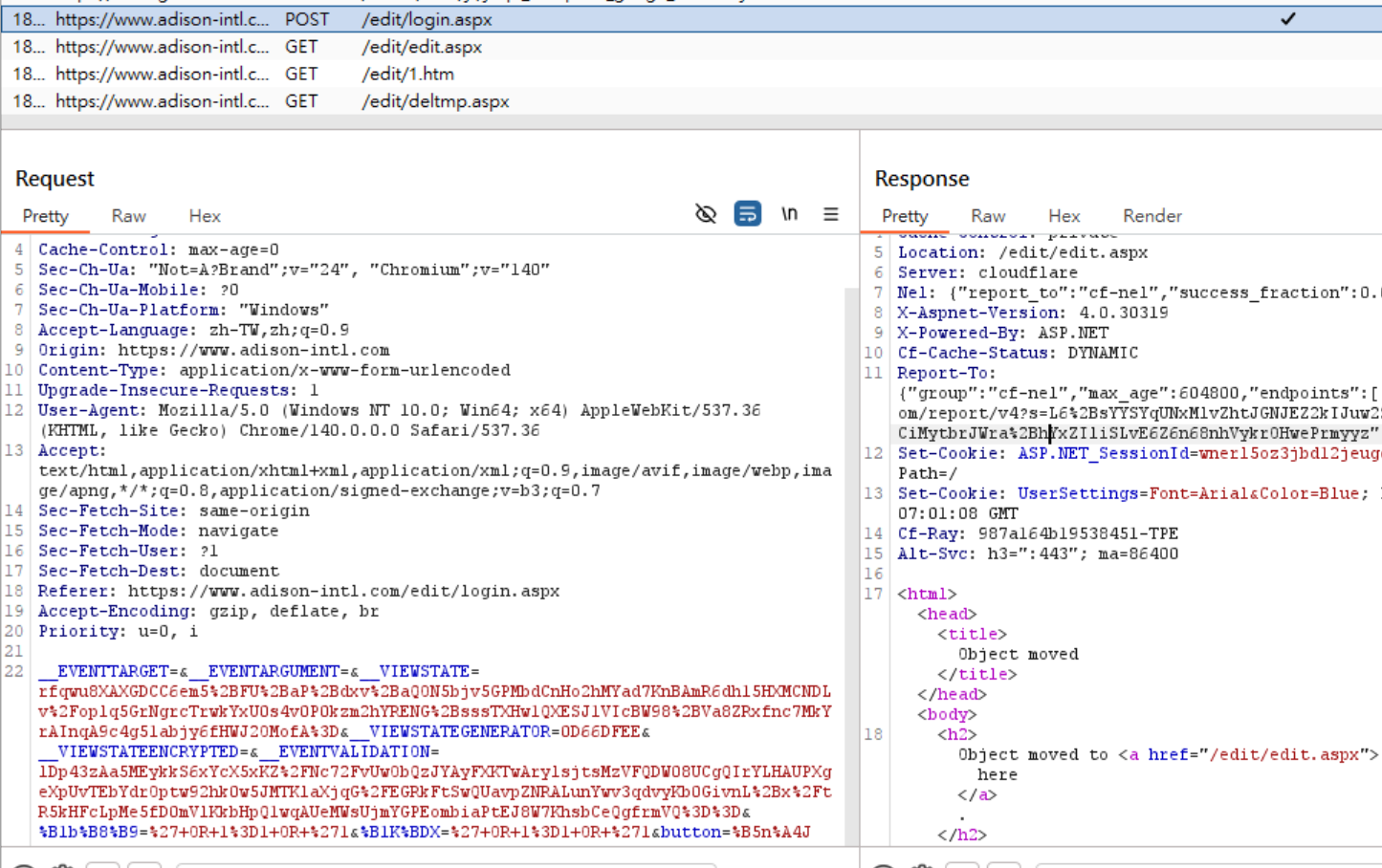1382x868 pixels.
Task: Switch Response view to Raw tab
Action: (x=988, y=216)
